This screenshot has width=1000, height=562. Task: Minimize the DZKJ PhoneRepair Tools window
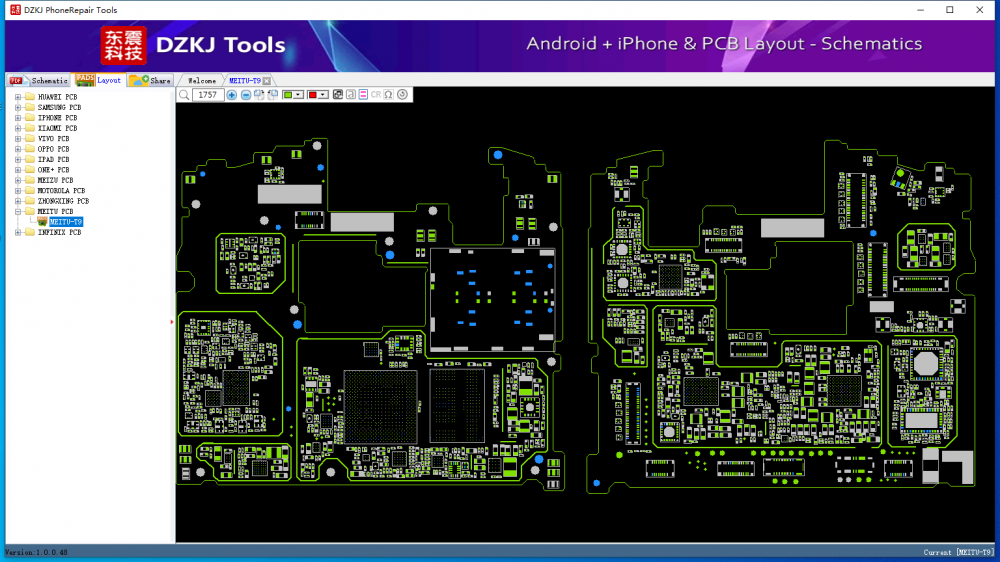pos(920,10)
